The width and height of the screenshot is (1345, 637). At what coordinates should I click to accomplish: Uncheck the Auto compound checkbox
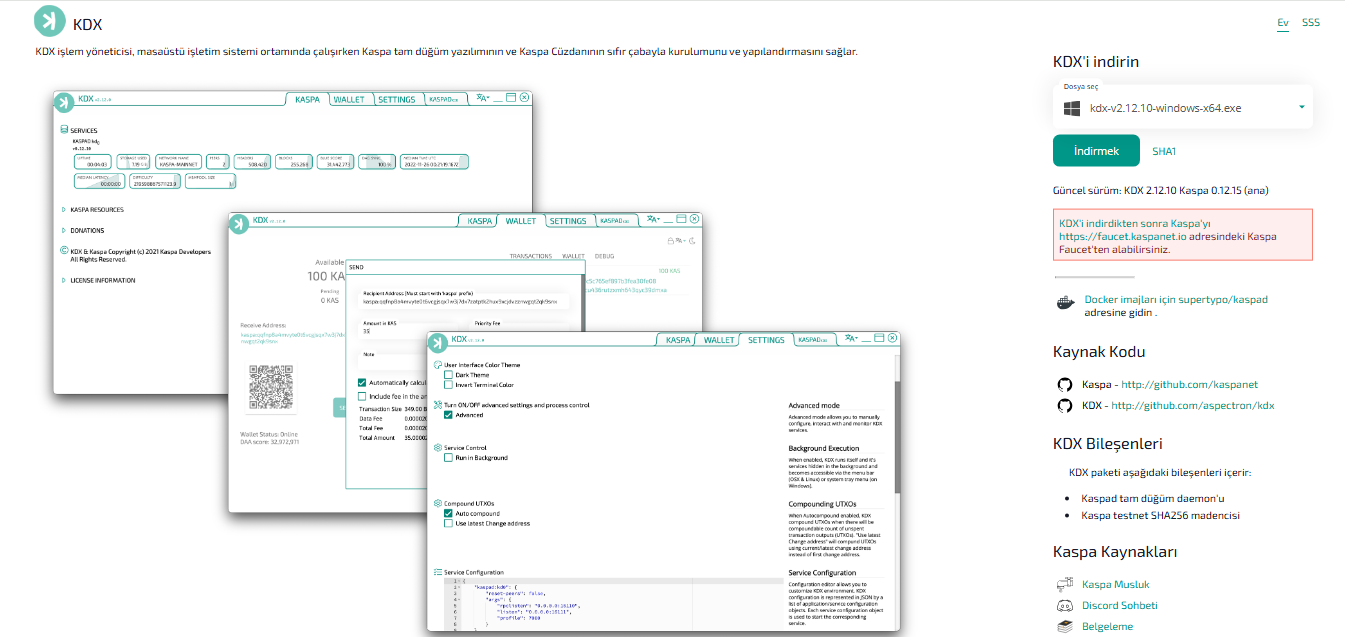coord(449,514)
